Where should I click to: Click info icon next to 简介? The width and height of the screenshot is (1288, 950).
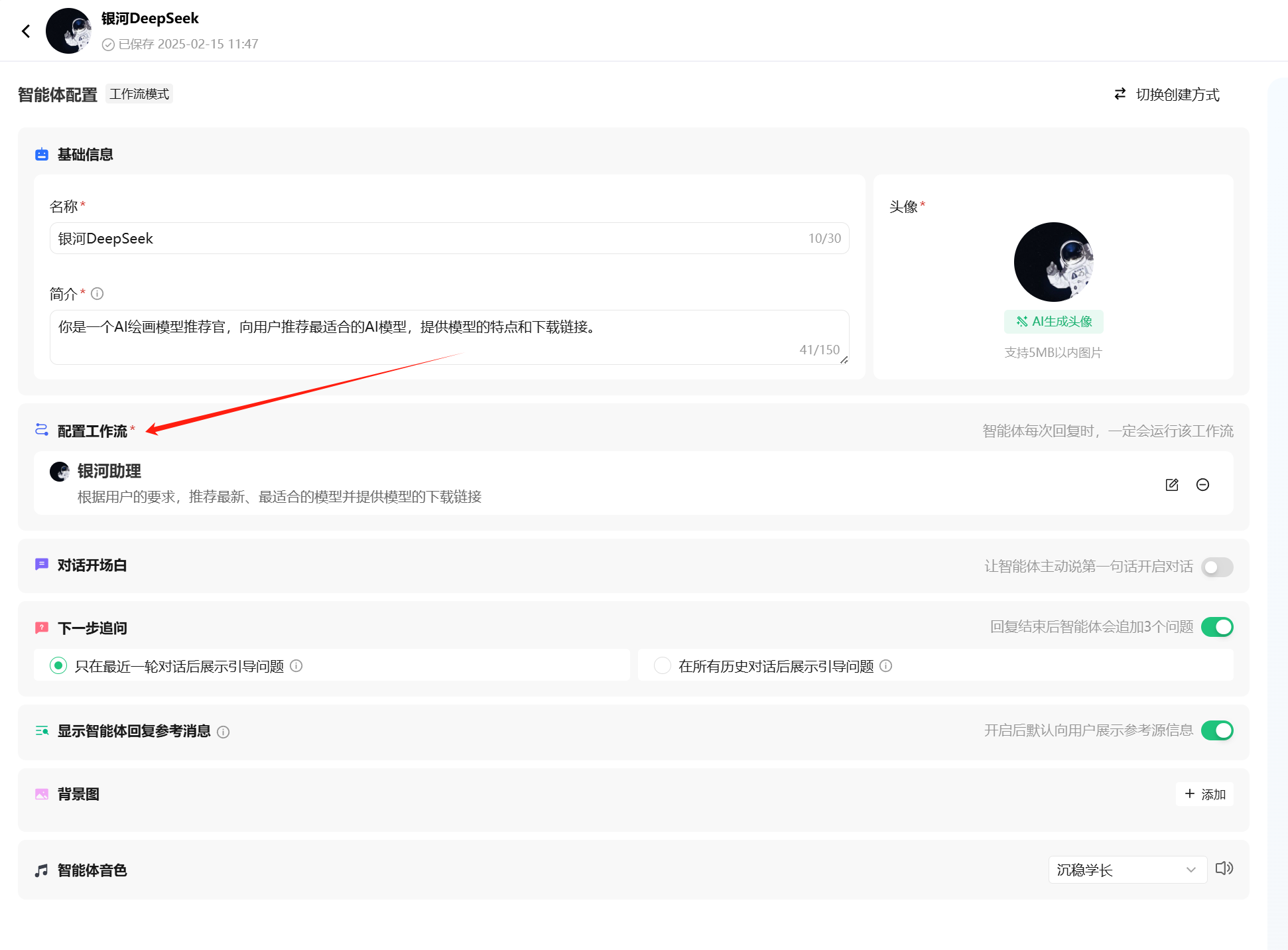coord(97,293)
